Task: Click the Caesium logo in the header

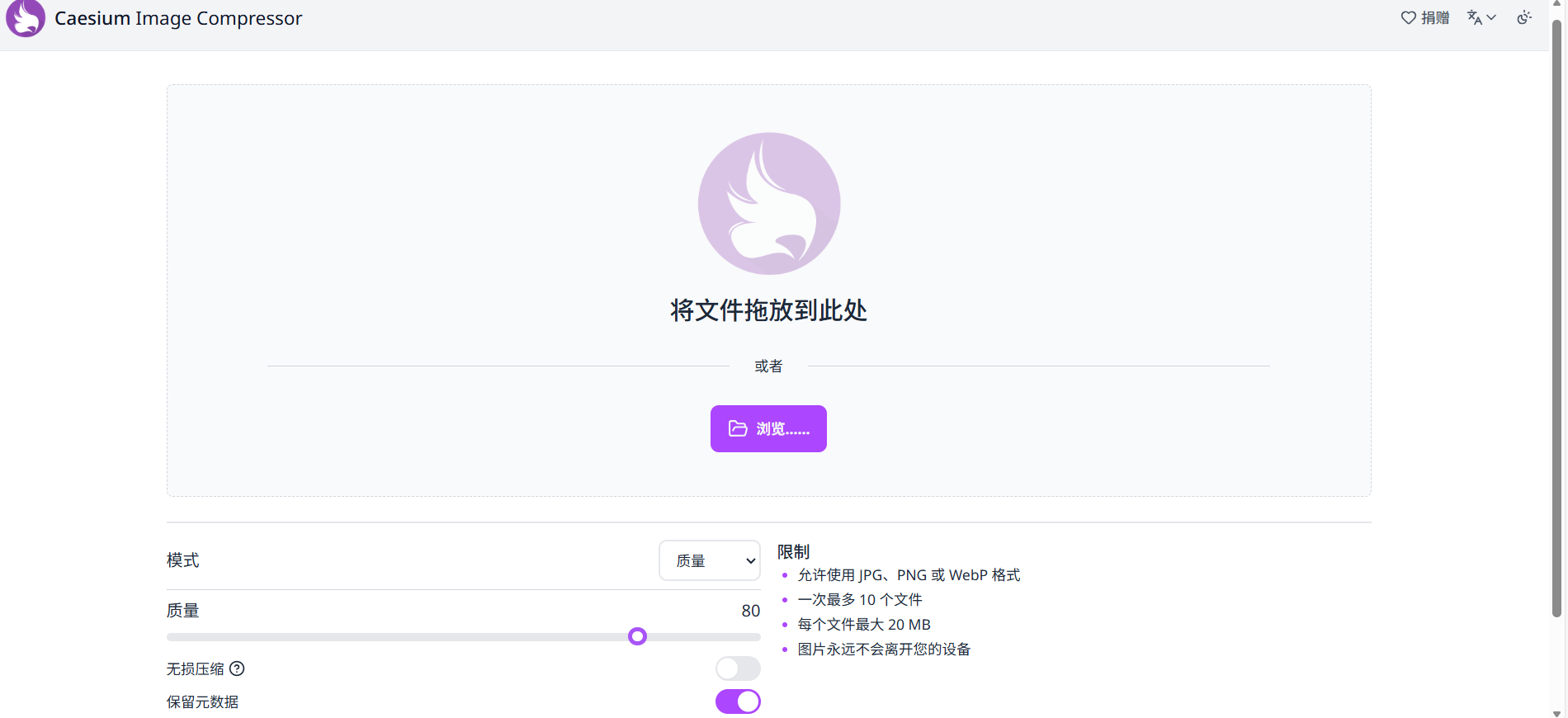Action: point(26,18)
